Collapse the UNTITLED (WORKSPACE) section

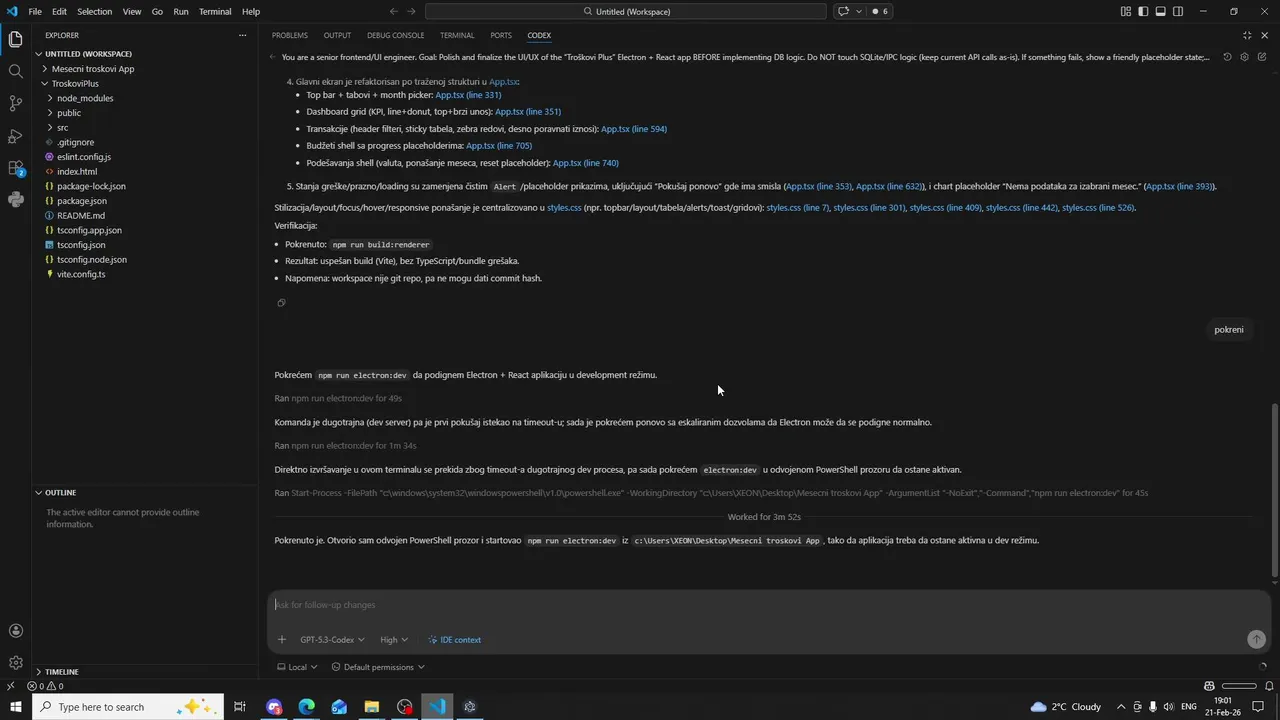click(x=145, y=54)
